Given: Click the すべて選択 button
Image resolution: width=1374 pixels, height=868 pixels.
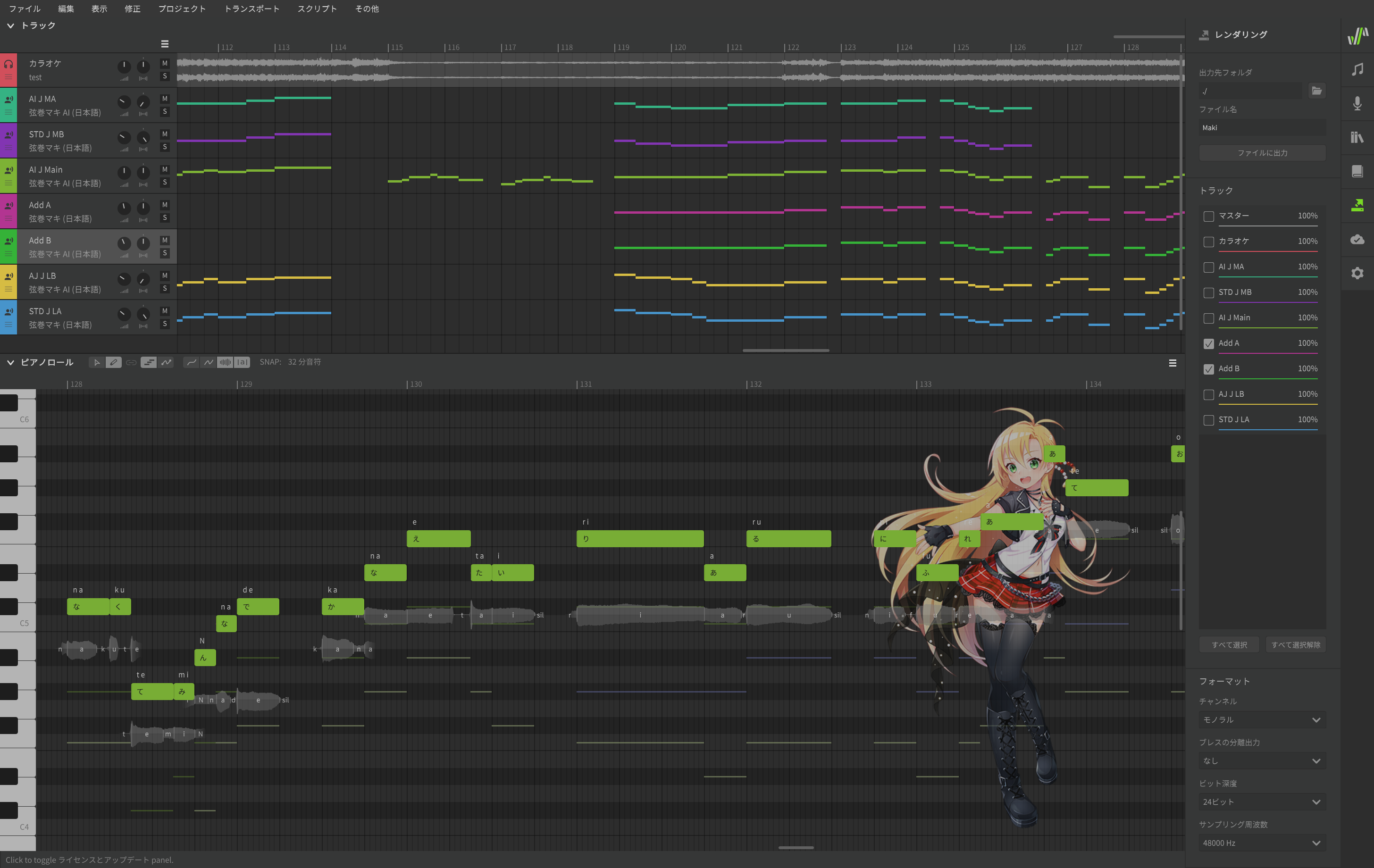Looking at the screenshot, I should click(x=1229, y=645).
